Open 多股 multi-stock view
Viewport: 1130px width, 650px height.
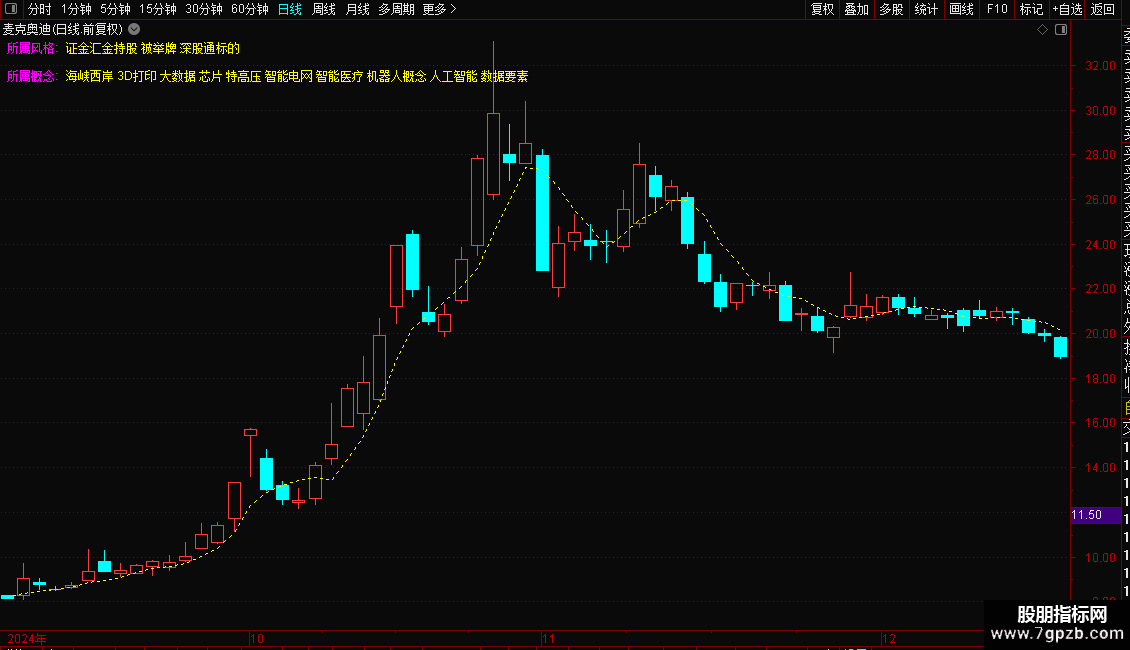coord(891,9)
